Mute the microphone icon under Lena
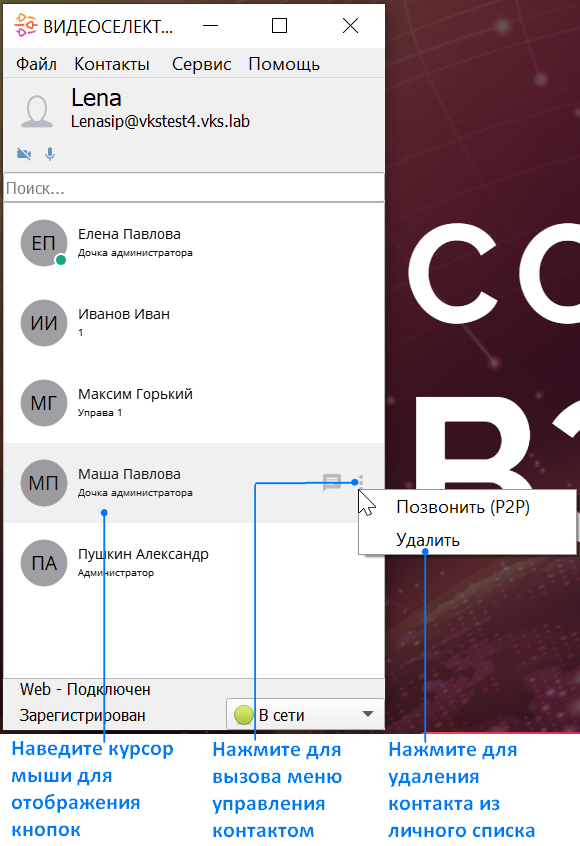580x846 pixels. pos(50,154)
